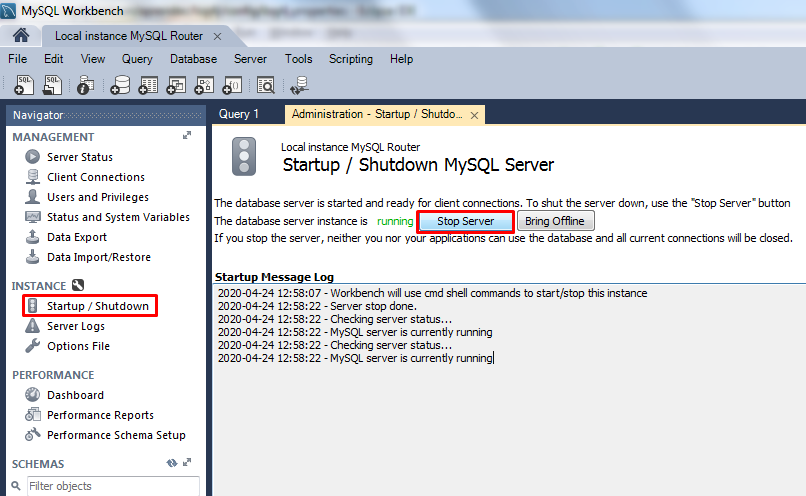Create new table toolbar icon
The image size is (806, 496).
tap(148, 85)
